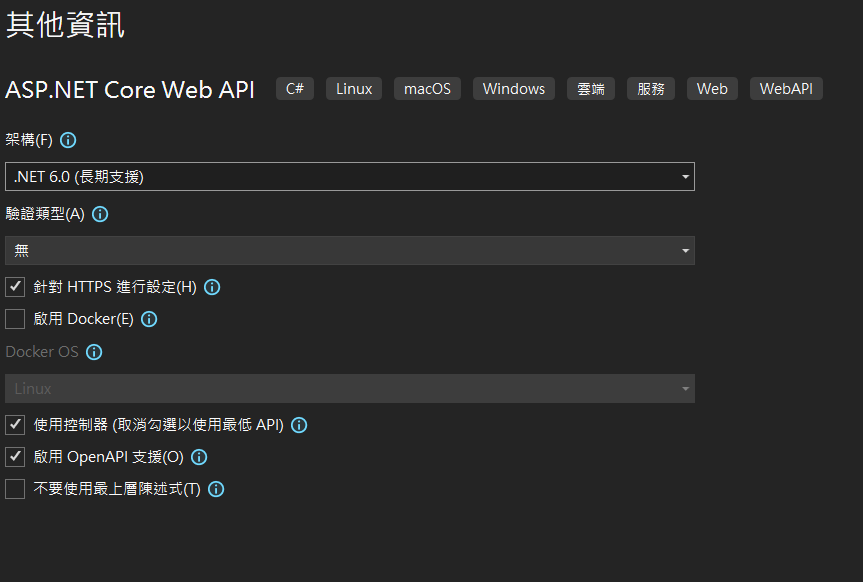Click the Docker OS label
863x582 pixels.
click(x=42, y=352)
